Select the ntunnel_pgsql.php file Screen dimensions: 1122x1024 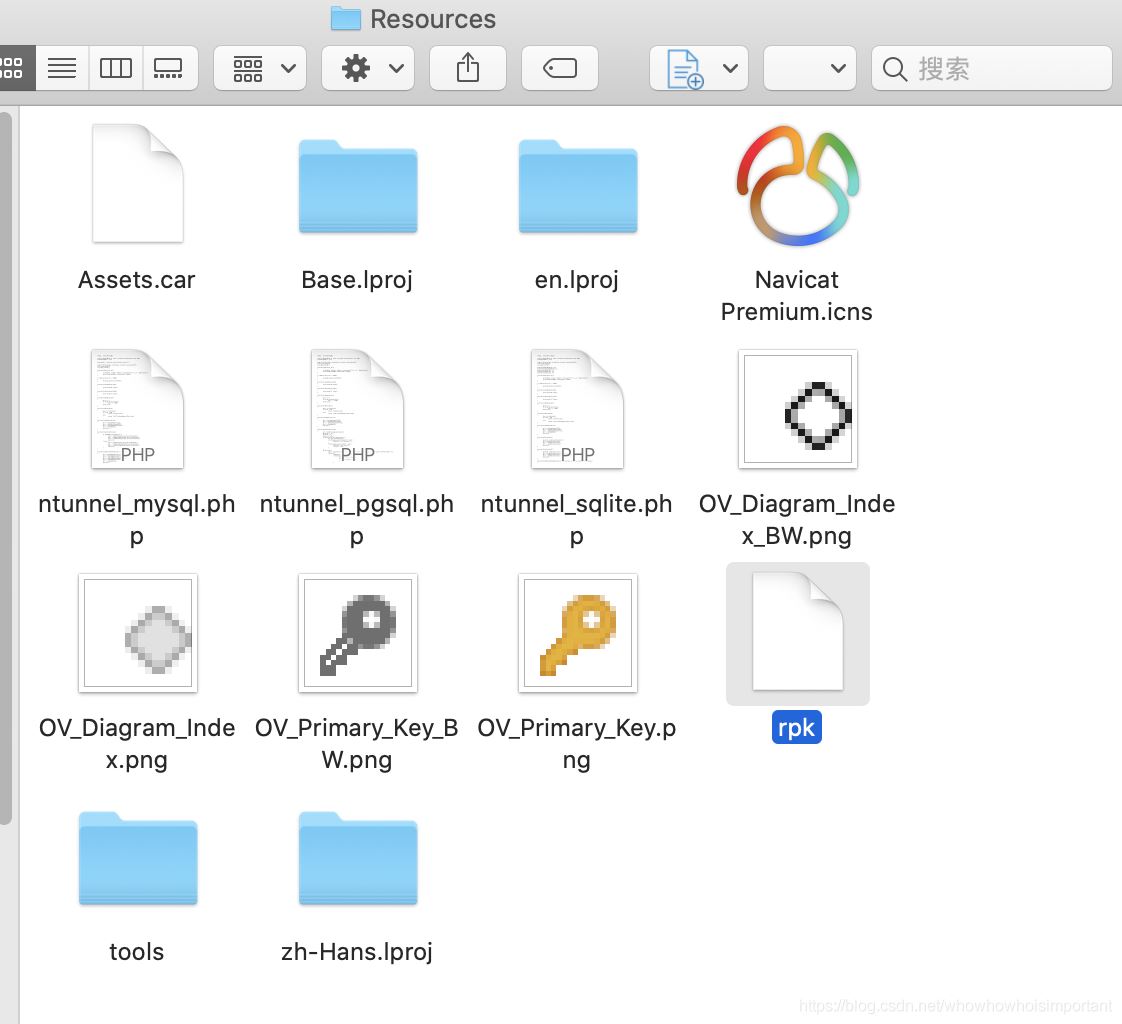[x=357, y=409]
